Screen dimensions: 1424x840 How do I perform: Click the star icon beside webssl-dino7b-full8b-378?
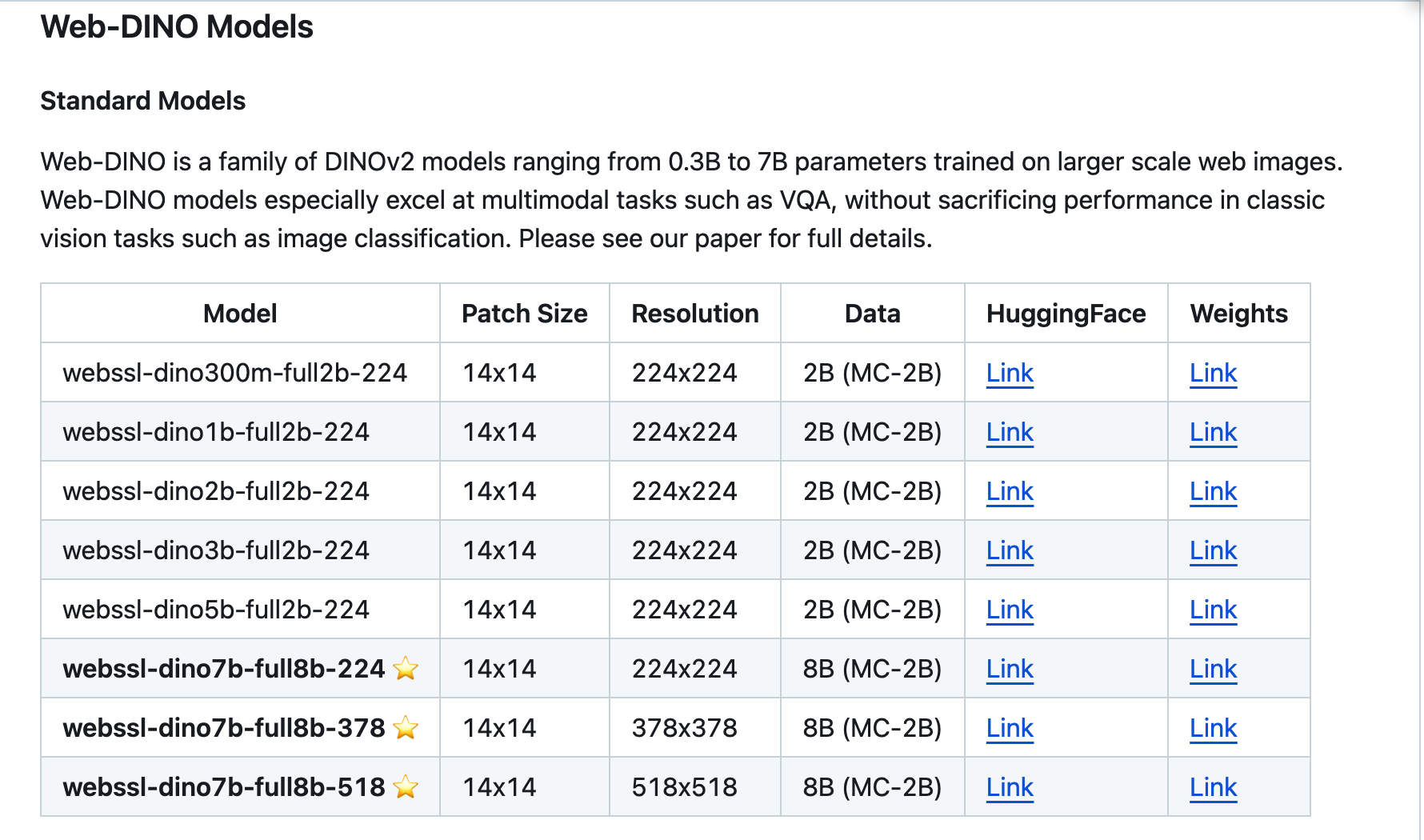coord(406,727)
